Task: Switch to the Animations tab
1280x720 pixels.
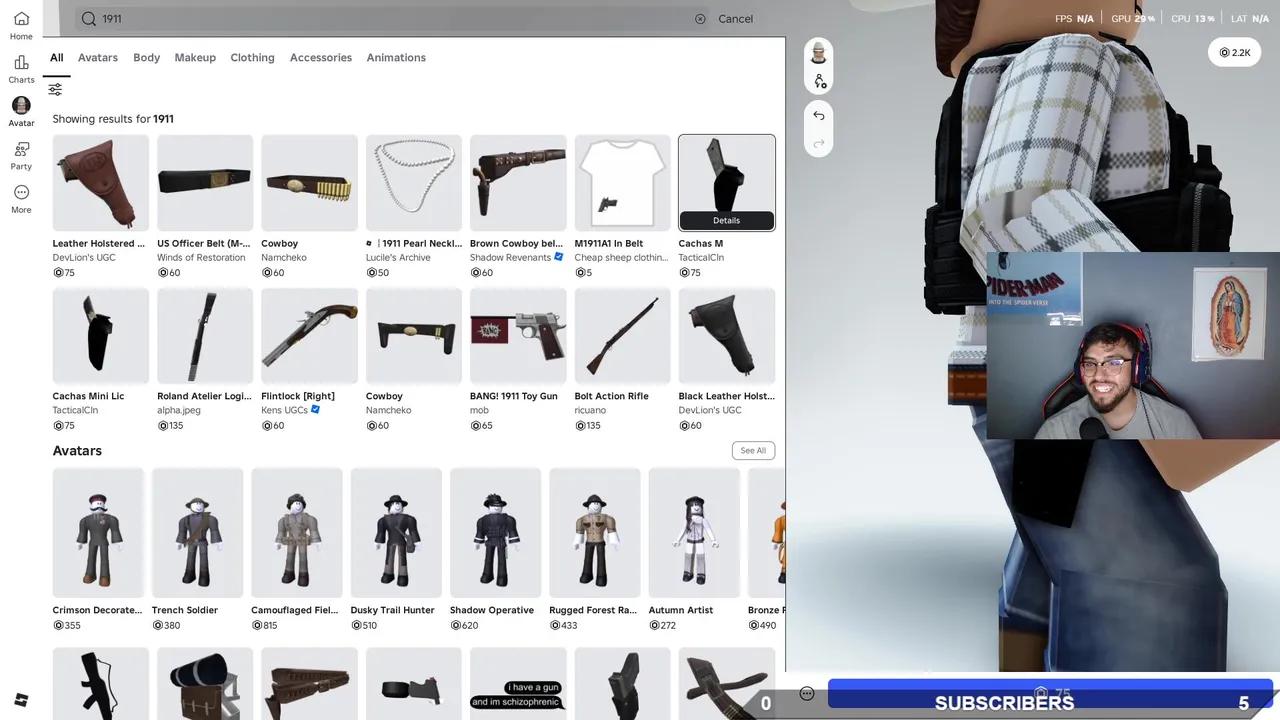Action: pyautogui.click(x=396, y=58)
